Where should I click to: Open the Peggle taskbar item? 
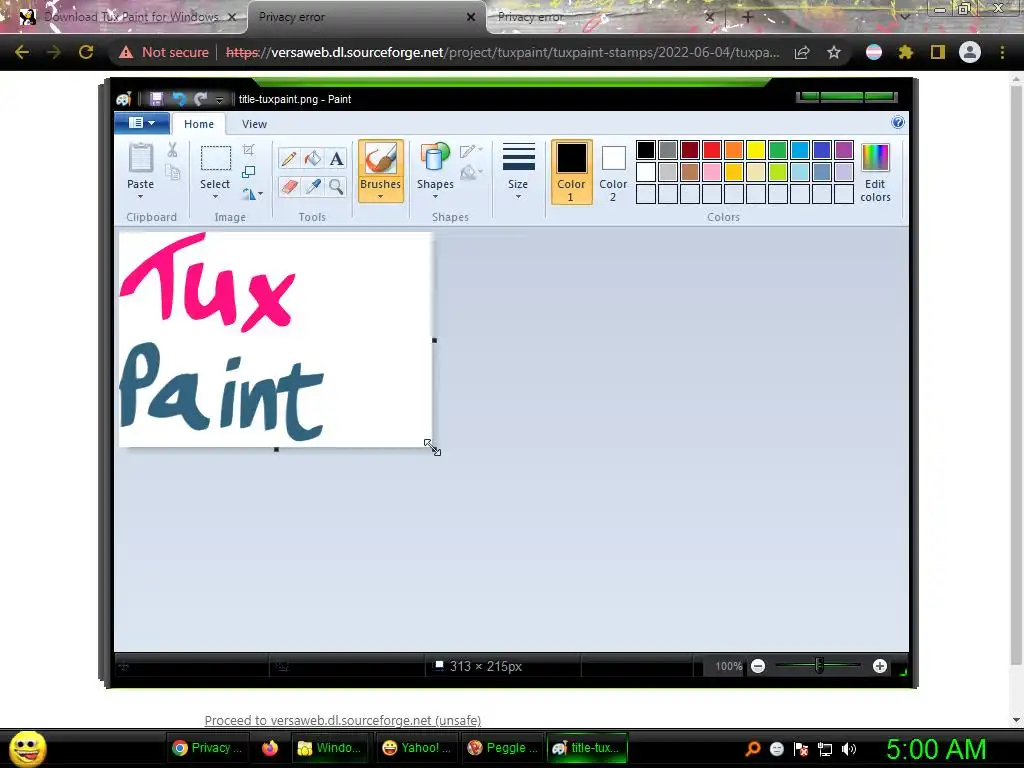(x=503, y=748)
